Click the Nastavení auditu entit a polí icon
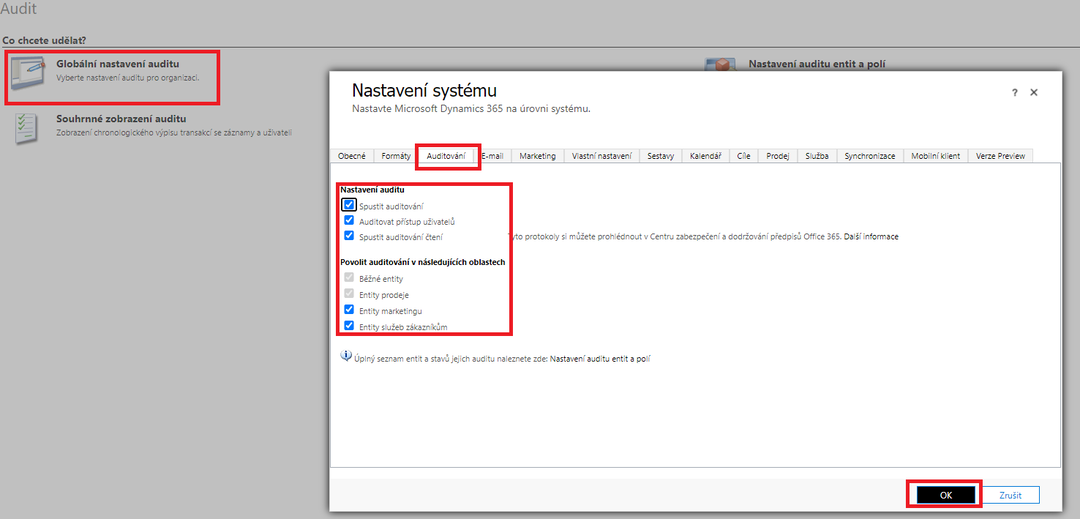 719,66
